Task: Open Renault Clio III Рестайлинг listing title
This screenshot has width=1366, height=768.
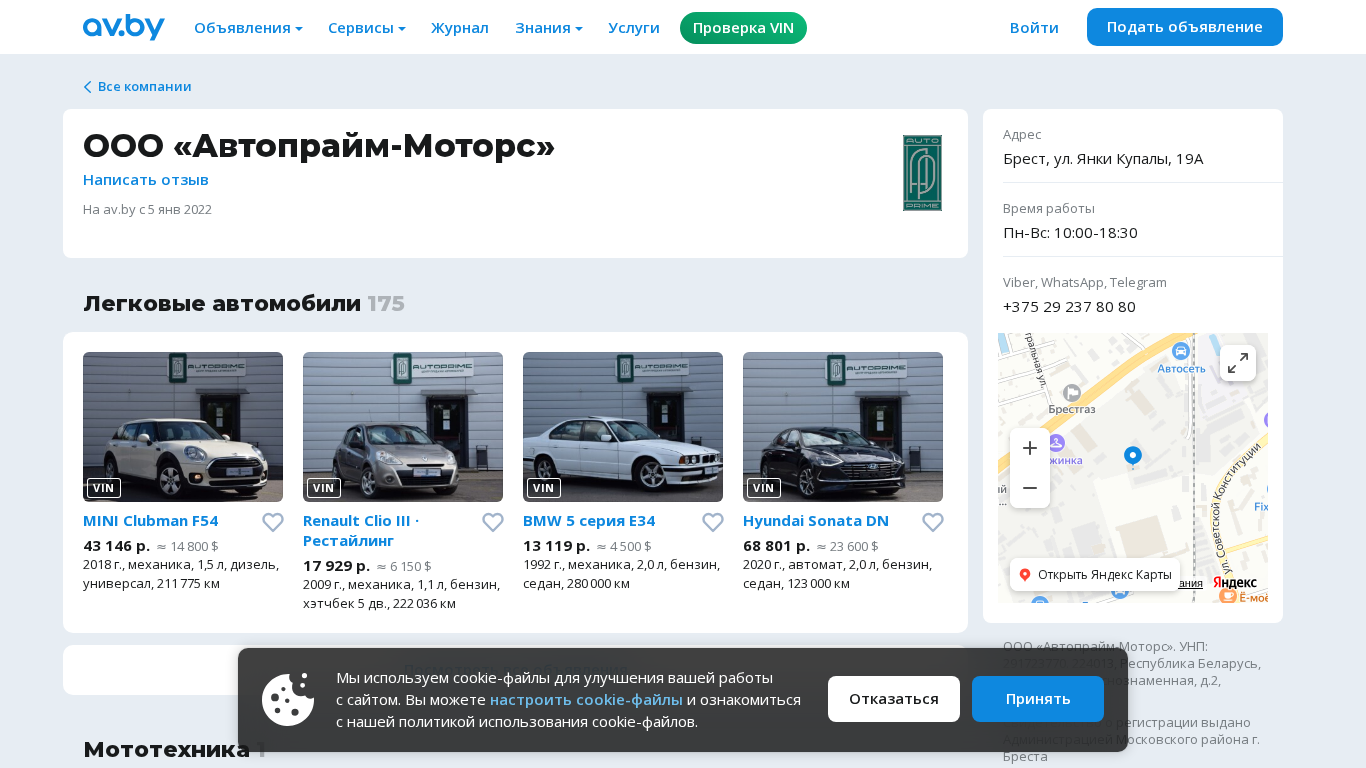Action: [361, 531]
